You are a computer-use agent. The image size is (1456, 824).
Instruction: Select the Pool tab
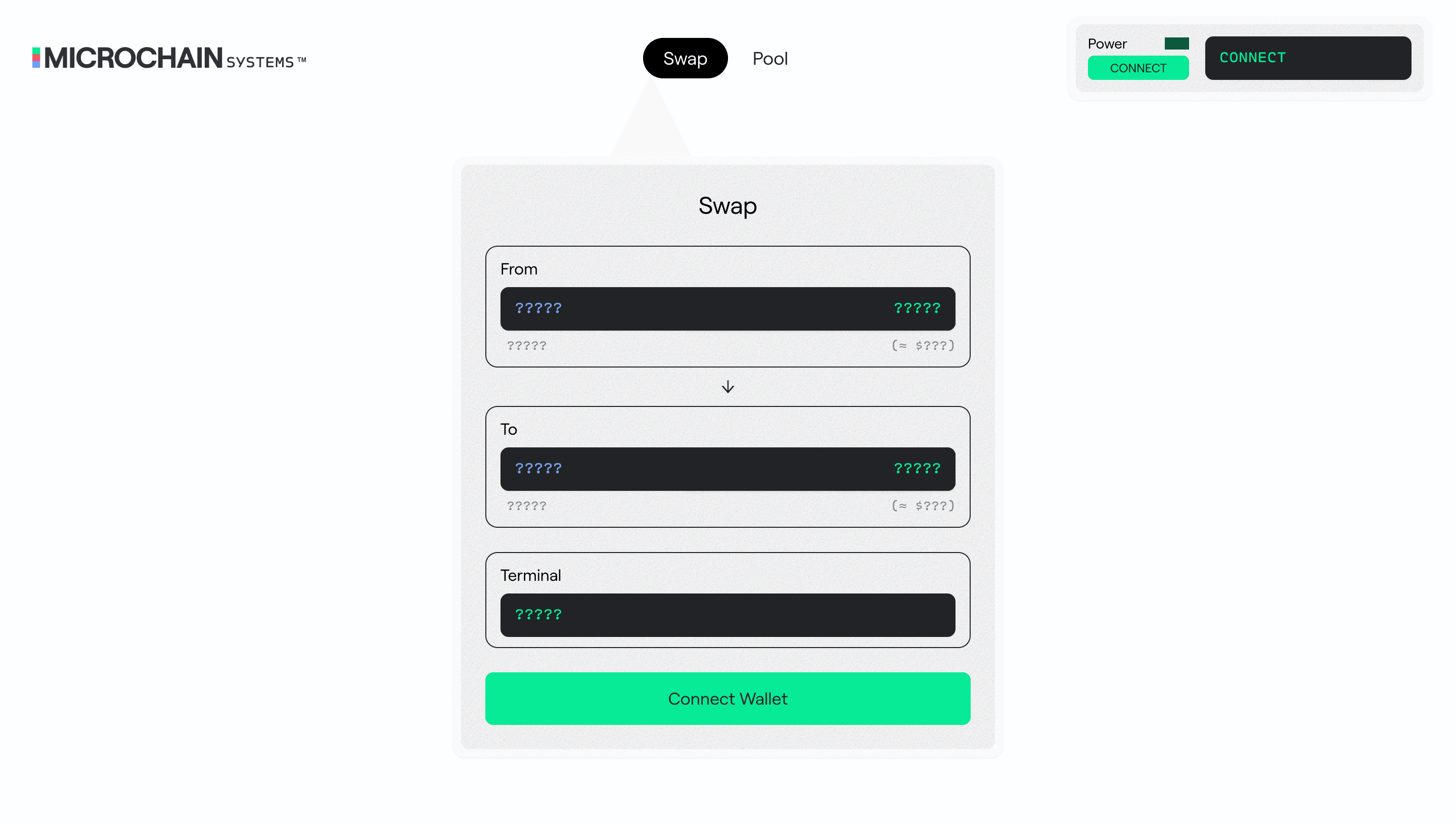[x=770, y=58]
